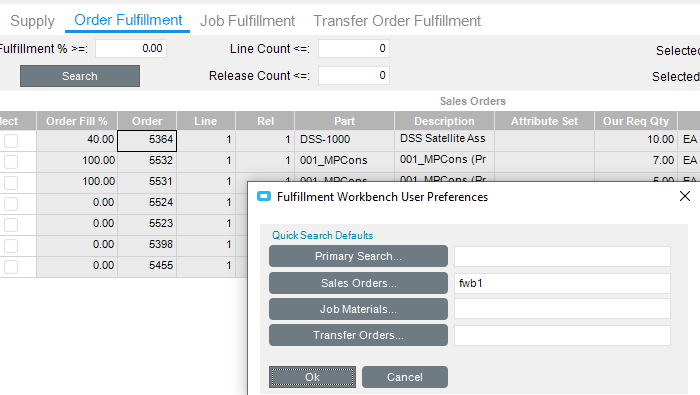
Task: Select order cell 5455
Action: pyautogui.click(x=147, y=266)
